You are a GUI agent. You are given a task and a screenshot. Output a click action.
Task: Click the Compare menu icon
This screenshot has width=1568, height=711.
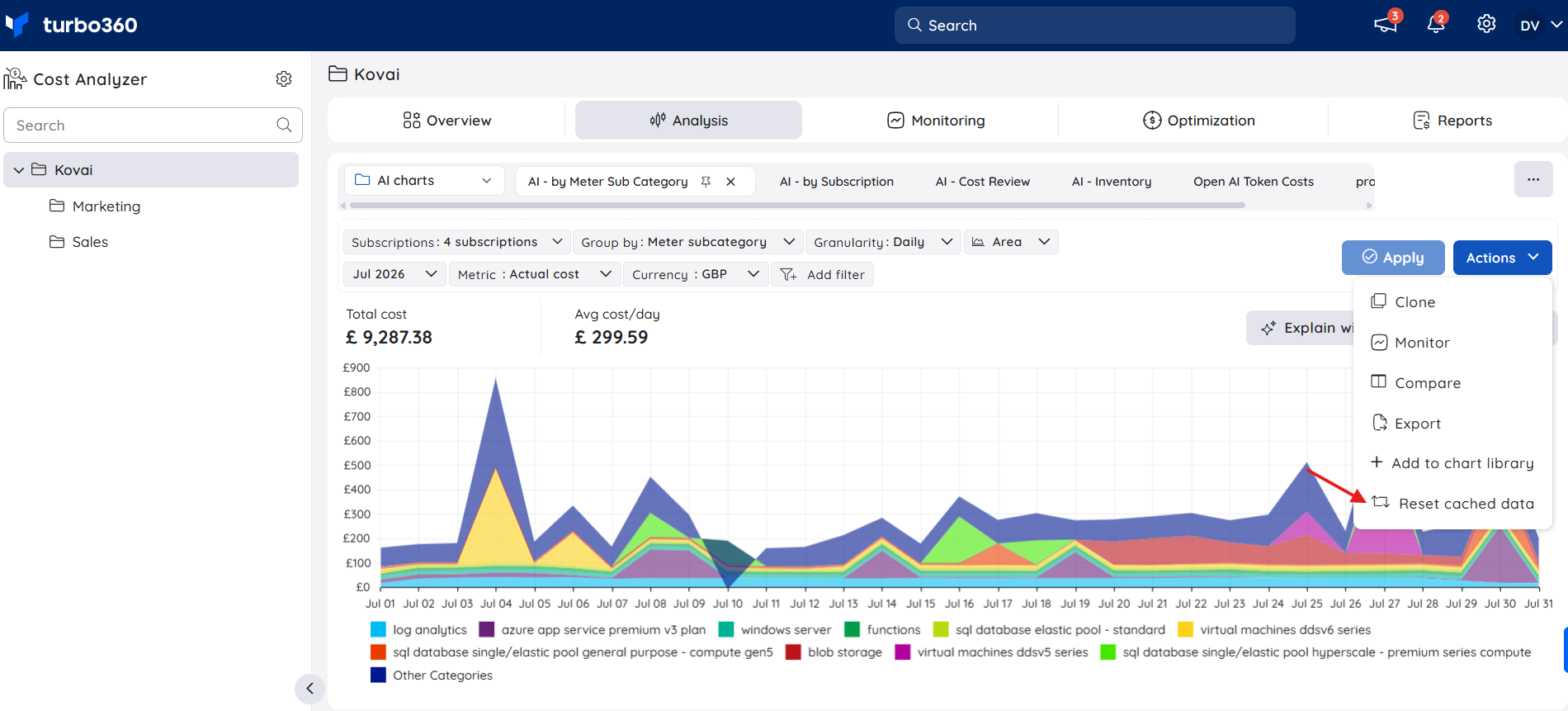click(x=1378, y=382)
